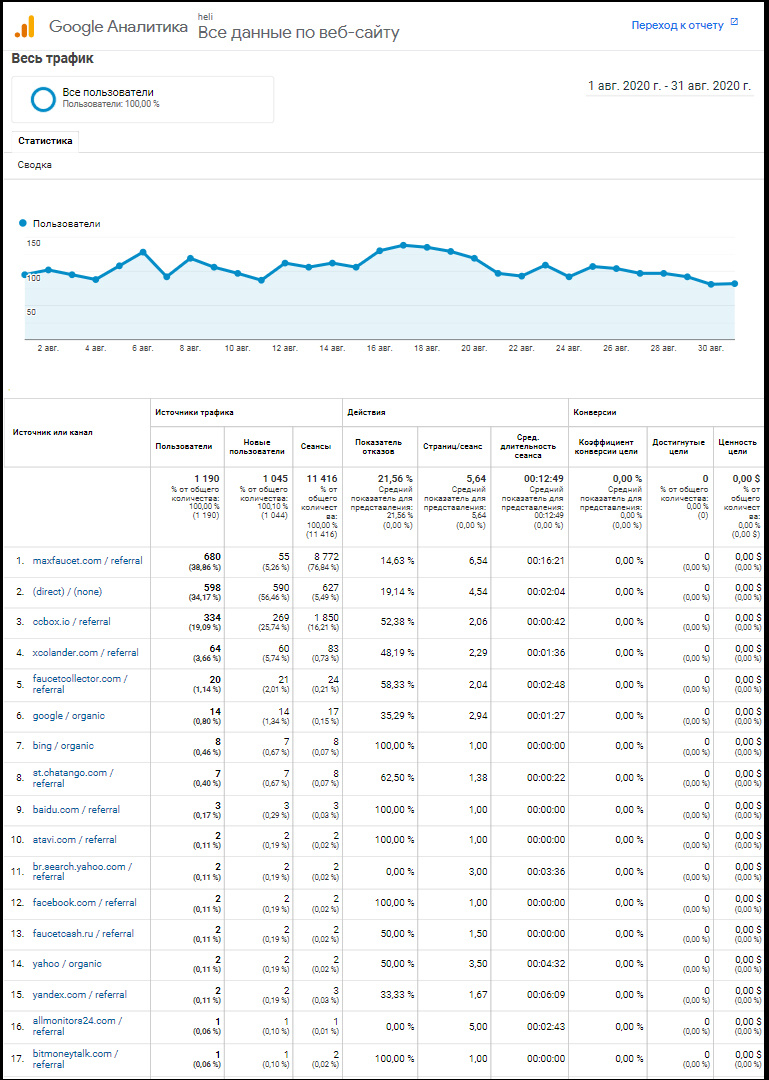Sort by the Показатель отказов column header
Screen dimensions: 769x1080
coord(378,446)
